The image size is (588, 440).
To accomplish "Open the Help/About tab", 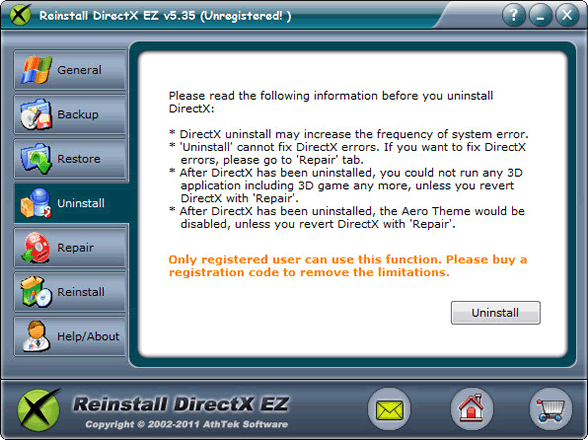I will (70, 336).
